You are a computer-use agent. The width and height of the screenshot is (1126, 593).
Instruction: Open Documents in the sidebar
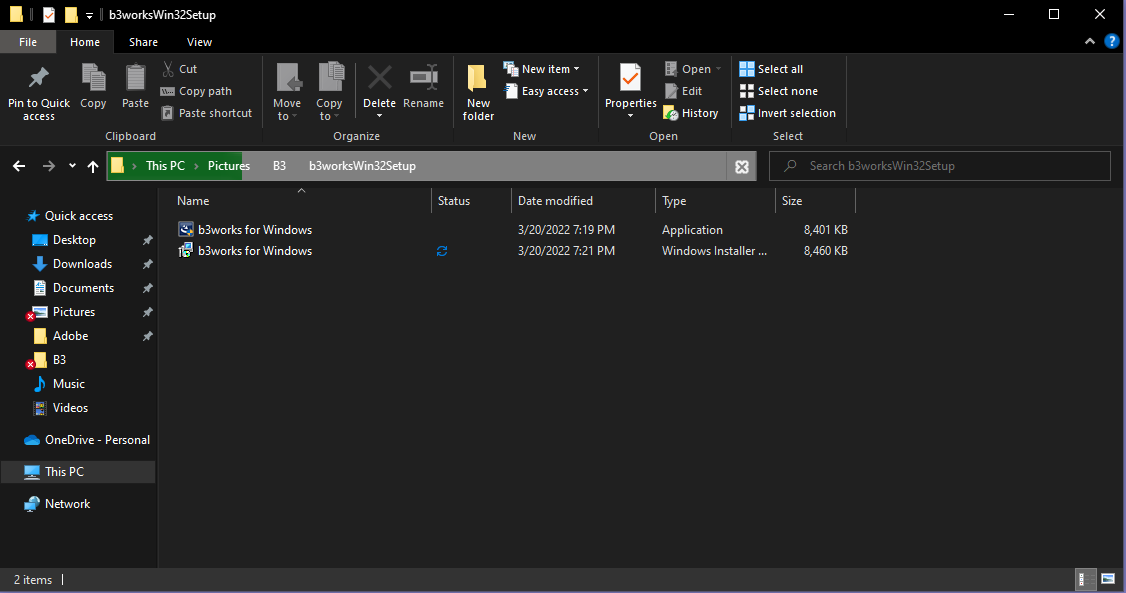point(83,288)
